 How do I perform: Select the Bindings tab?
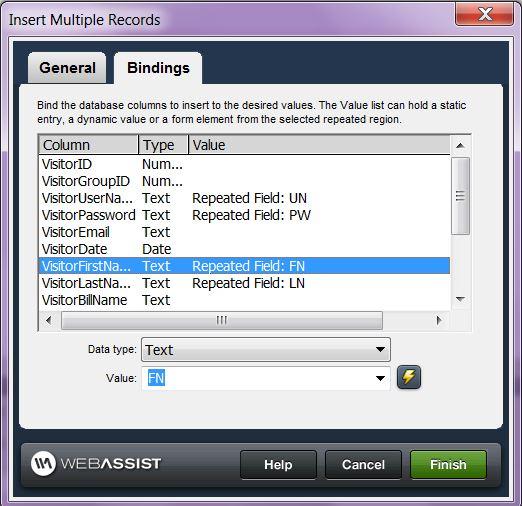point(158,68)
